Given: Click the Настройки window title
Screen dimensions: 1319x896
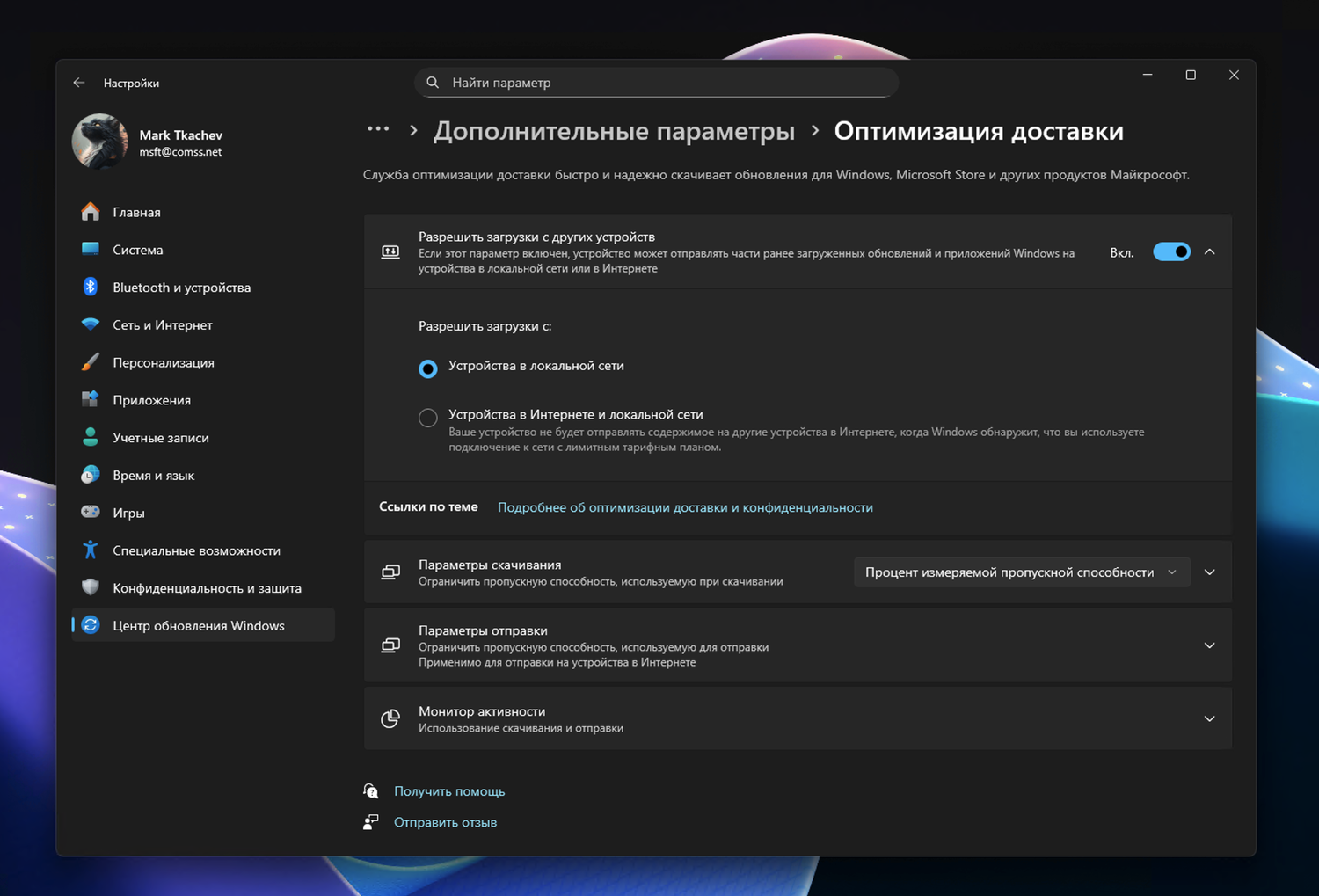Looking at the screenshot, I should (131, 83).
